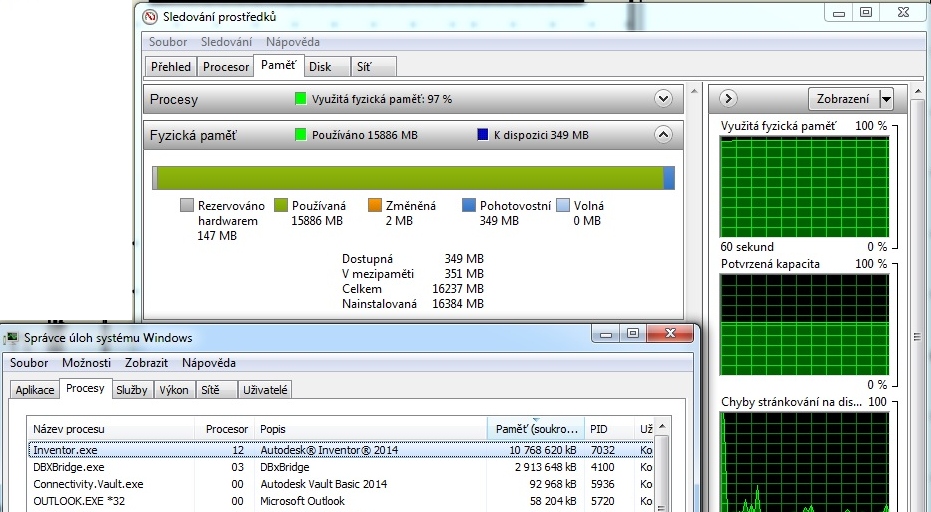Select the Paměť tab
Screen dimensions: 931x512
pyautogui.click(x=278, y=65)
